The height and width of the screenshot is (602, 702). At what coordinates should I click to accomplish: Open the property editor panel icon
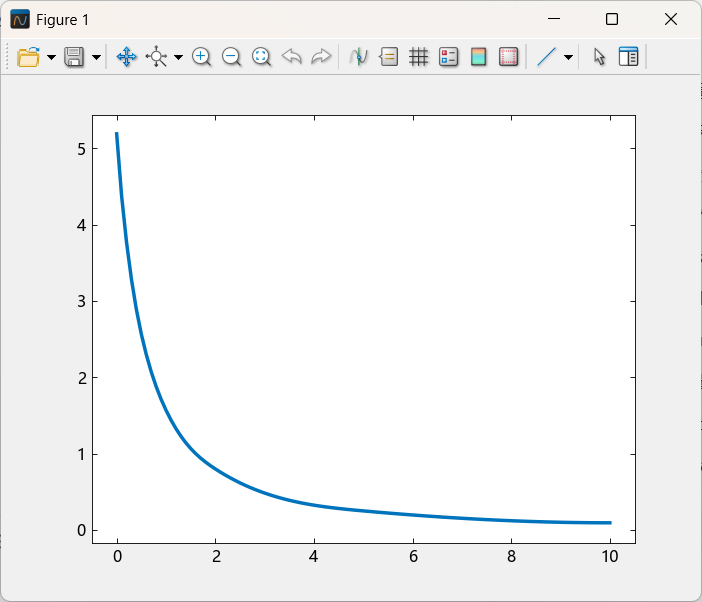pos(628,57)
